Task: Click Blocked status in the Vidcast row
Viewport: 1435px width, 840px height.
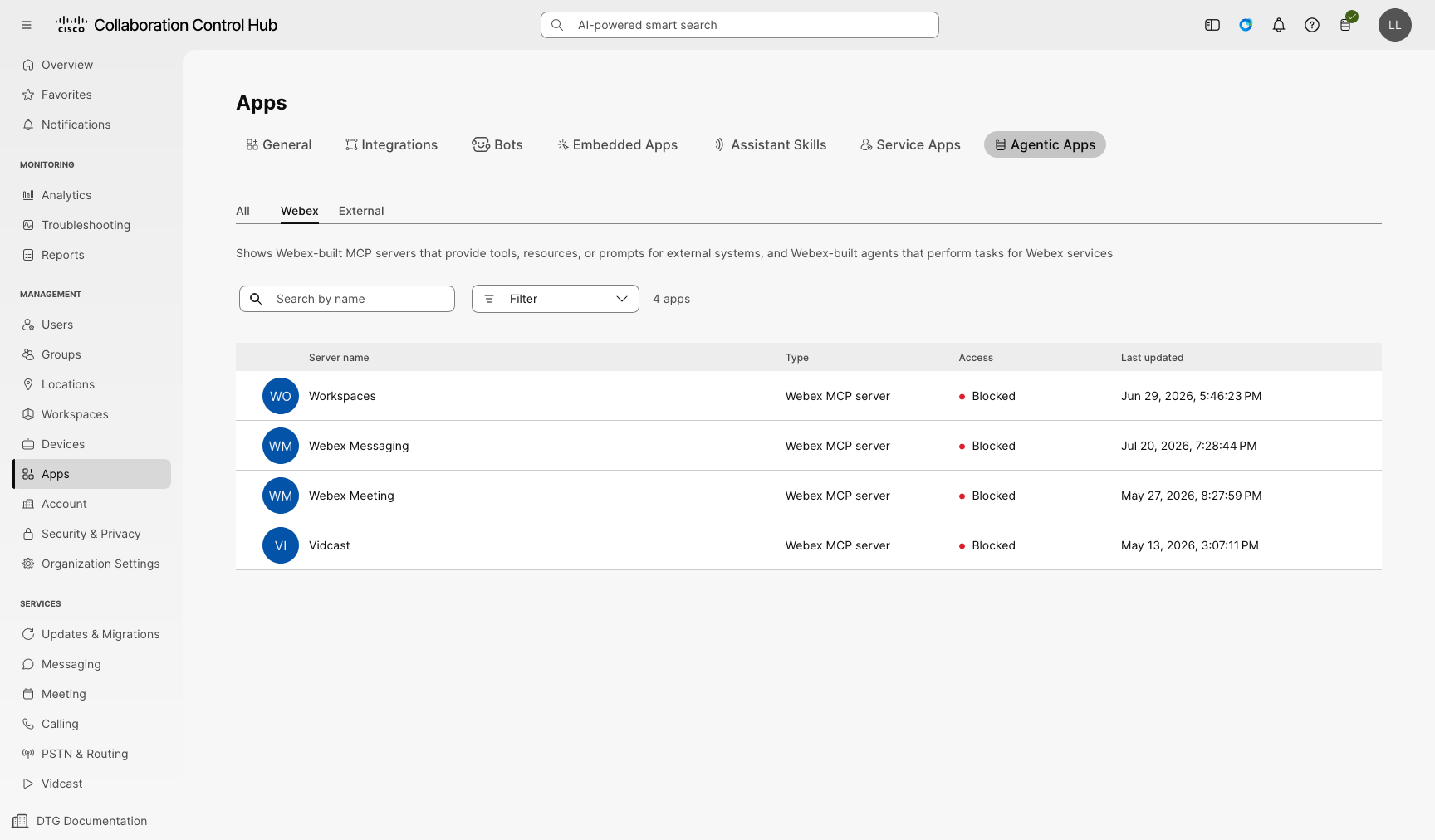Action: click(987, 545)
